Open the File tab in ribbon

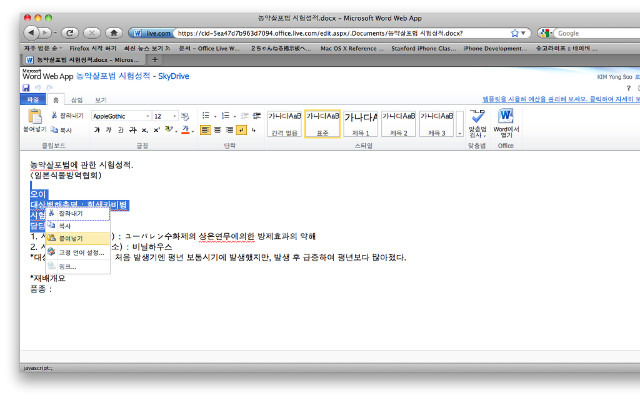pyautogui.click(x=33, y=100)
